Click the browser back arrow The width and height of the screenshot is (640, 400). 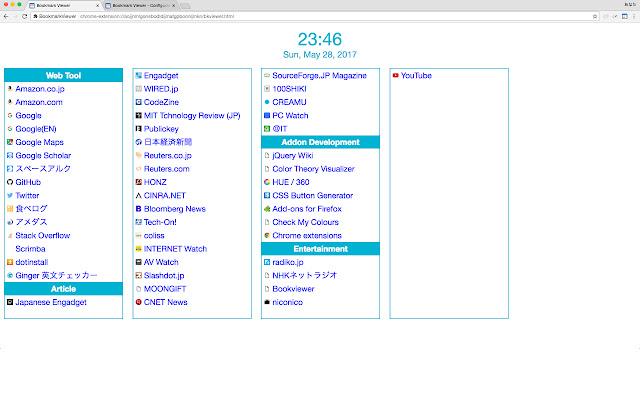point(6,16)
